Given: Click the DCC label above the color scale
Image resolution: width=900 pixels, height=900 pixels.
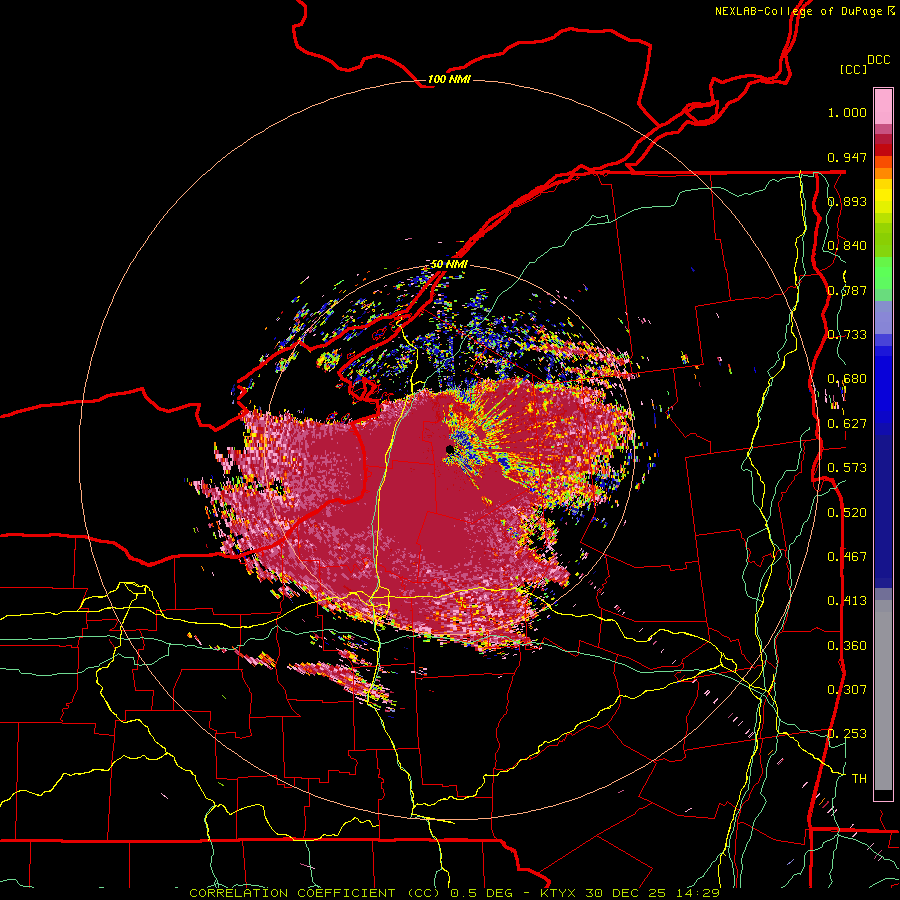Looking at the screenshot, I should point(878,60).
